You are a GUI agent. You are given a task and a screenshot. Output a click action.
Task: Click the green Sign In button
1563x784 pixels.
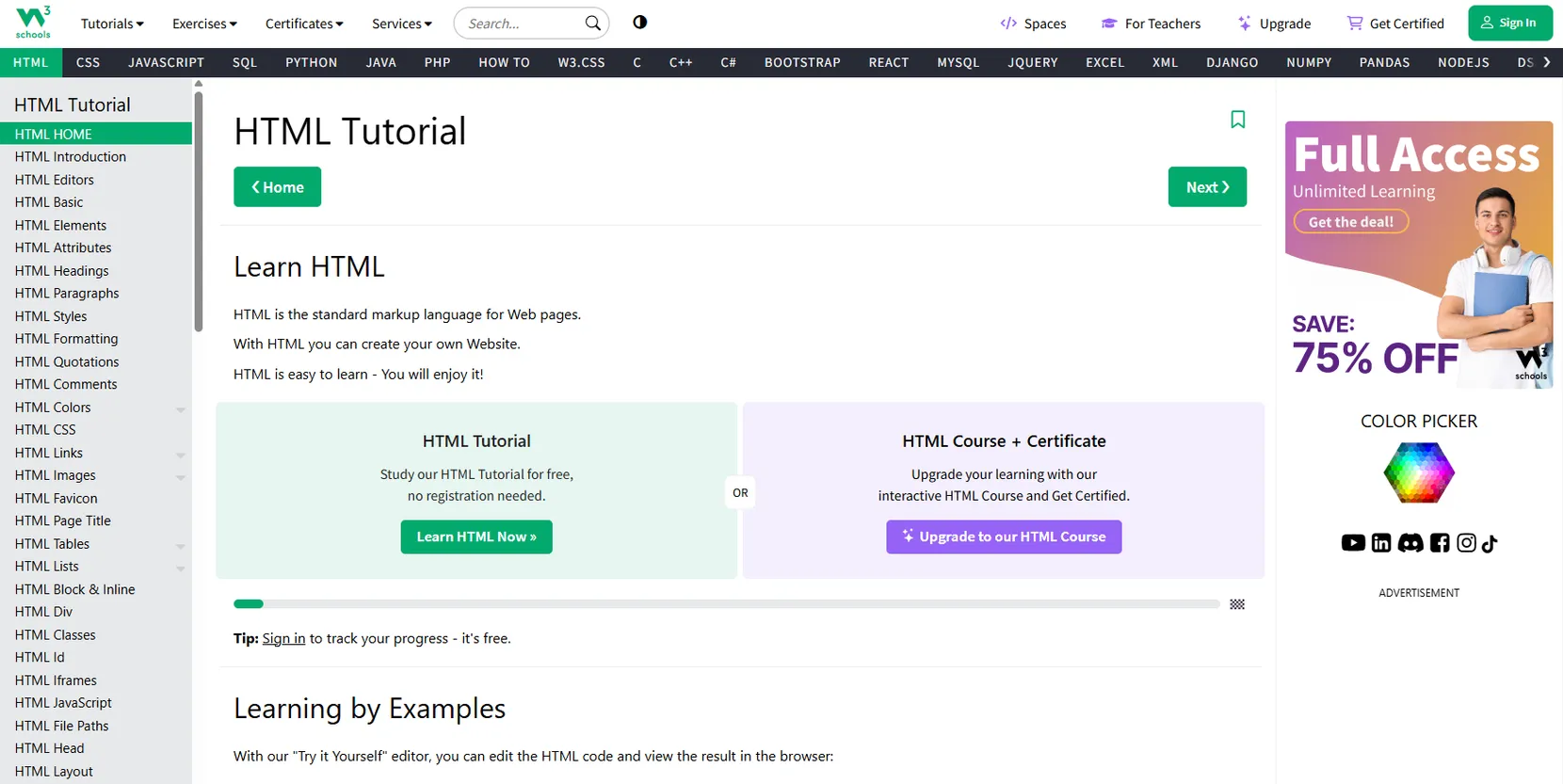[x=1509, y=23]
